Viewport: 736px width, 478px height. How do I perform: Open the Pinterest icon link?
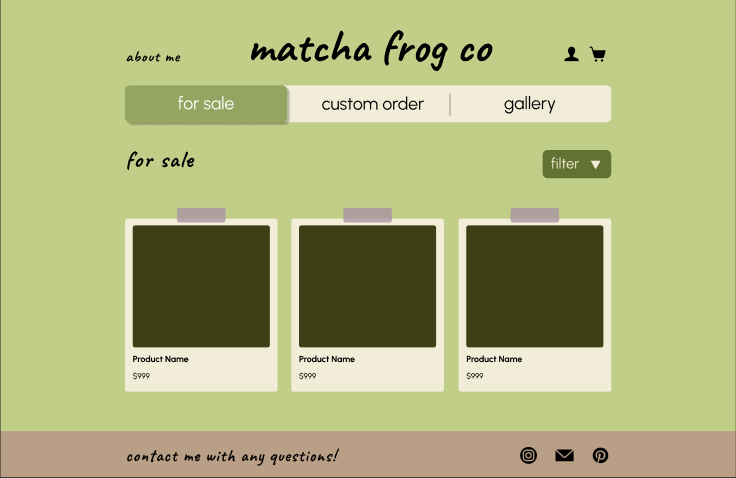(600, 456)
